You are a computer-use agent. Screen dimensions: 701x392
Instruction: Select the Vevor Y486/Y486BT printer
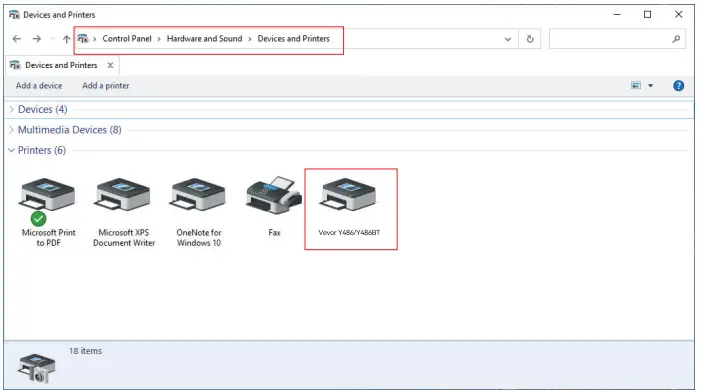[x=349, y=207]
